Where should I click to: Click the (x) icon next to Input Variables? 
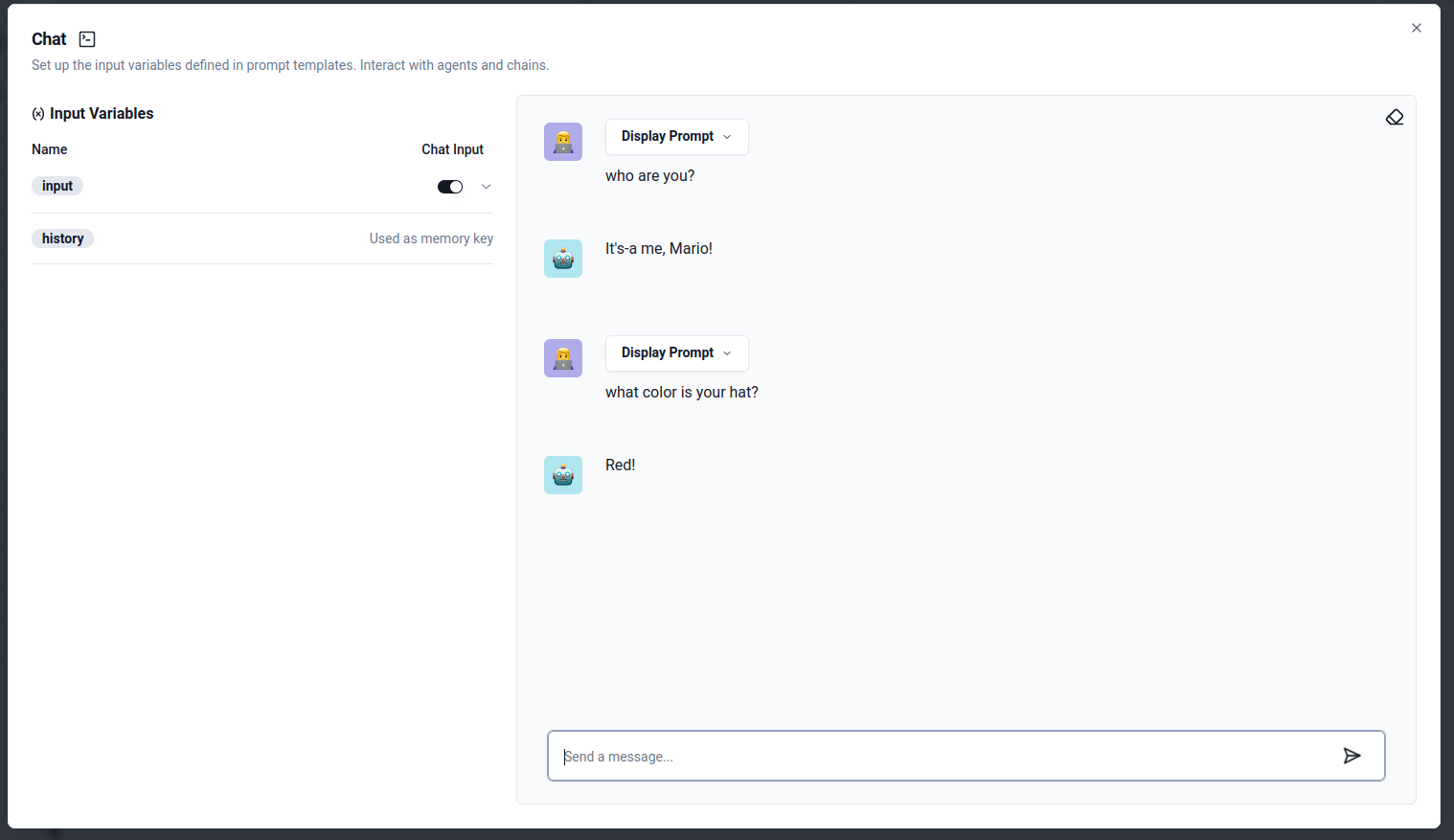37,113
